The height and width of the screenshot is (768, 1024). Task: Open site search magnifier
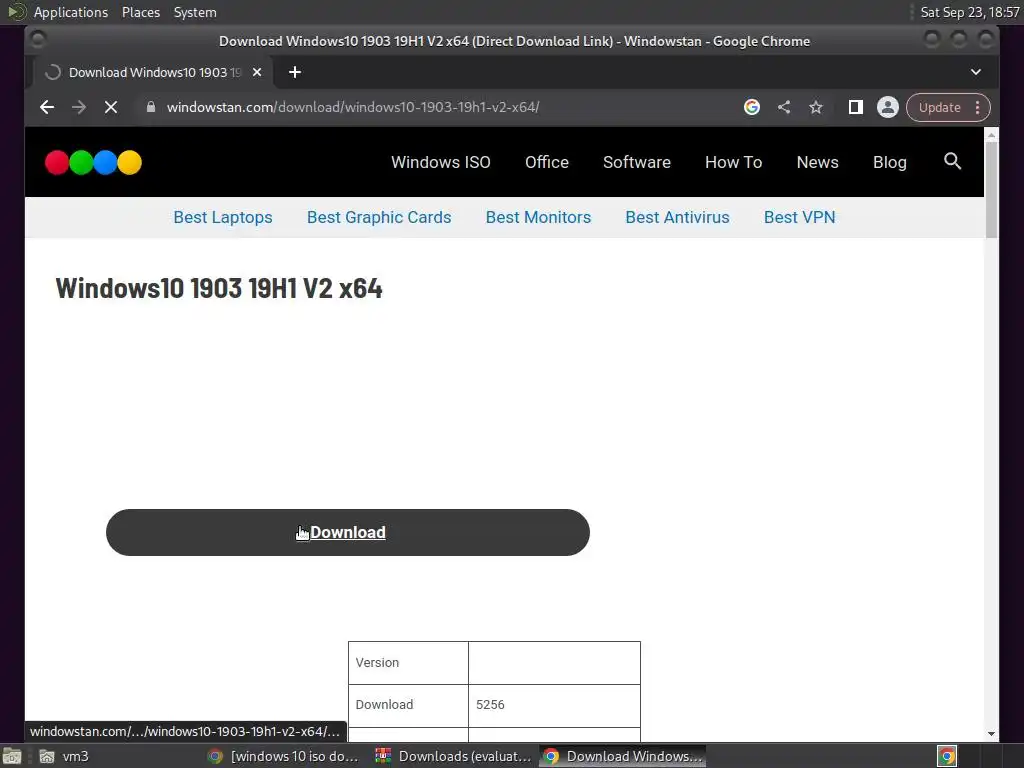(x=952, y=161)
